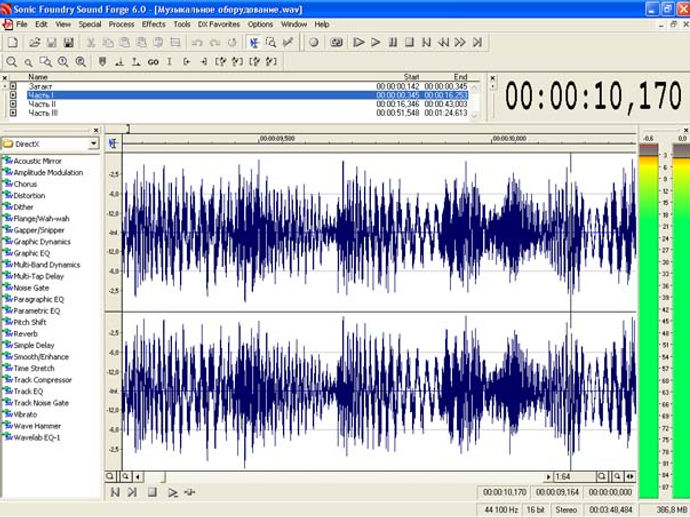
Task: Open the Effects menu
Action: pos(154,24)
